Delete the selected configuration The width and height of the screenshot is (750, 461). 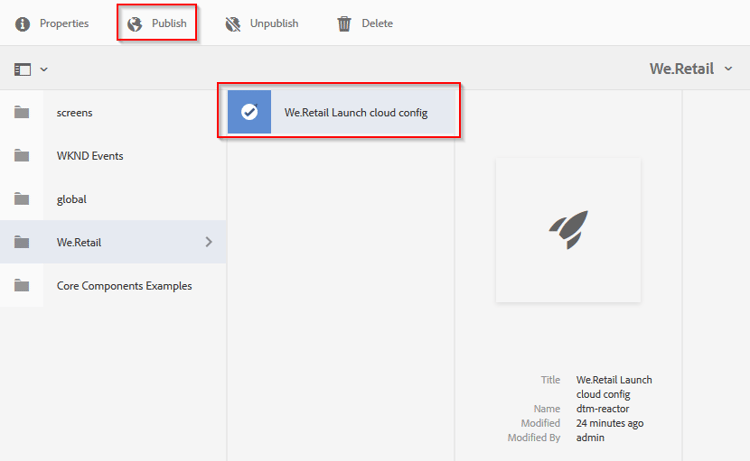click(x=365, y=23)
